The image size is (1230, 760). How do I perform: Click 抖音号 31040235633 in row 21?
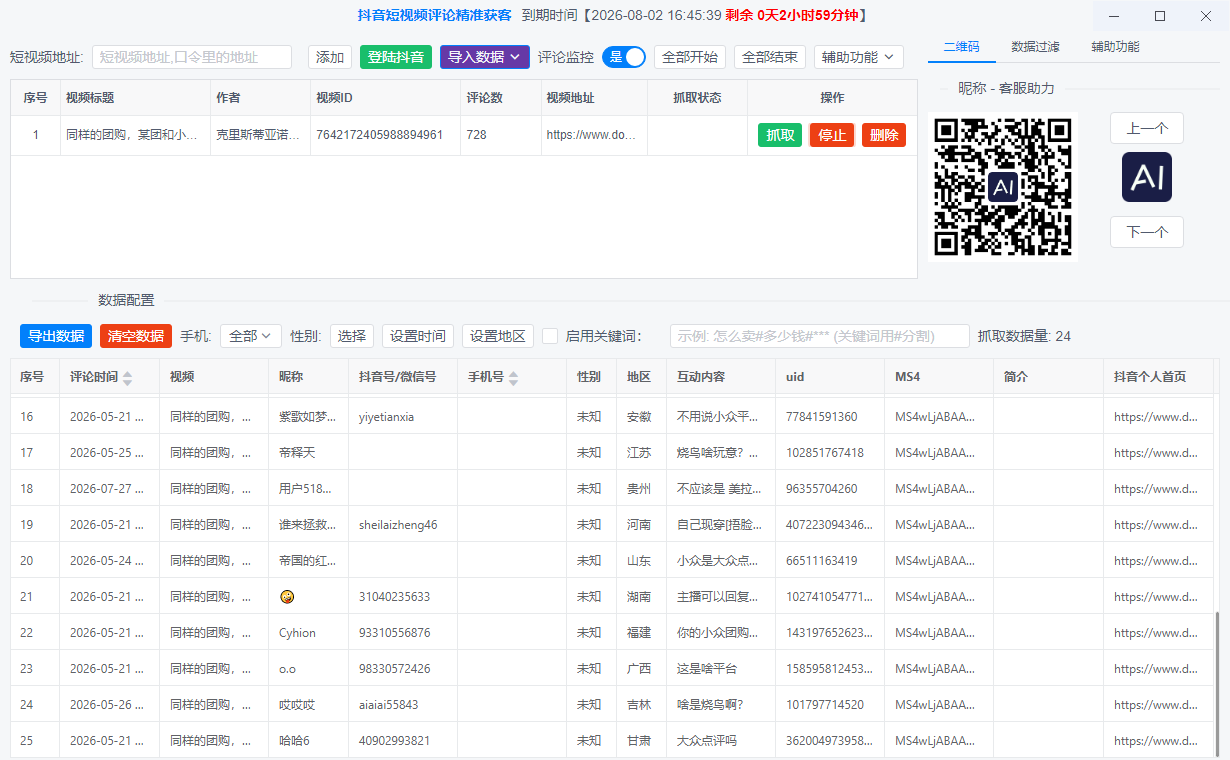394,597
